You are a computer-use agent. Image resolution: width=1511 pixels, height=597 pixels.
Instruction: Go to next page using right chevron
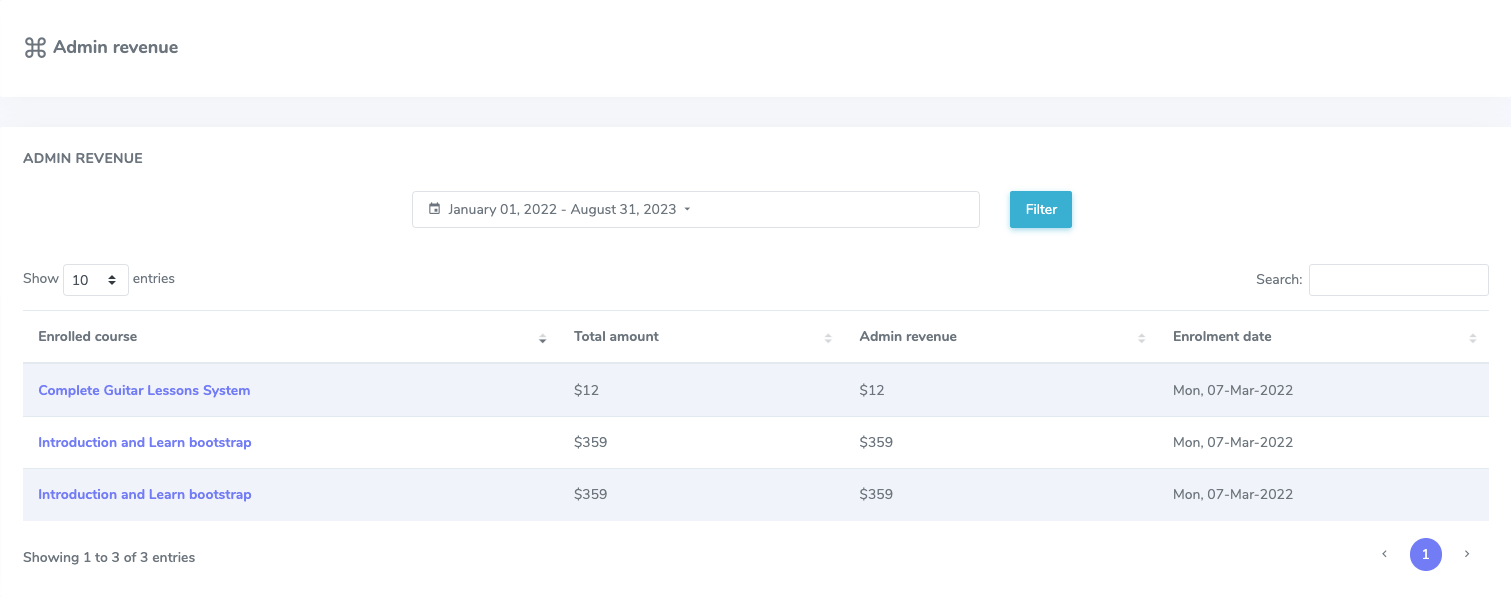pos(1467,554)
